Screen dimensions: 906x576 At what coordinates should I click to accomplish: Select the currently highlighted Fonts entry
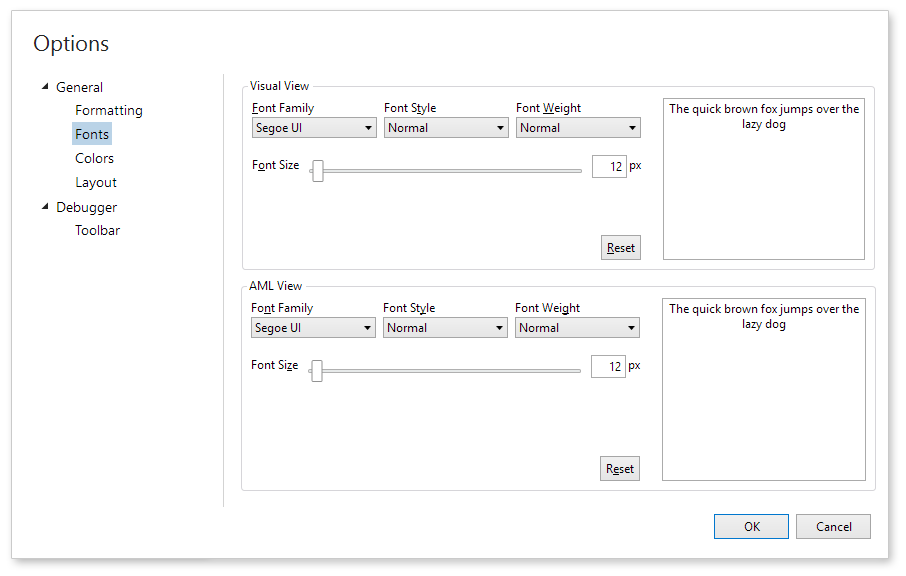coord(92,134)
